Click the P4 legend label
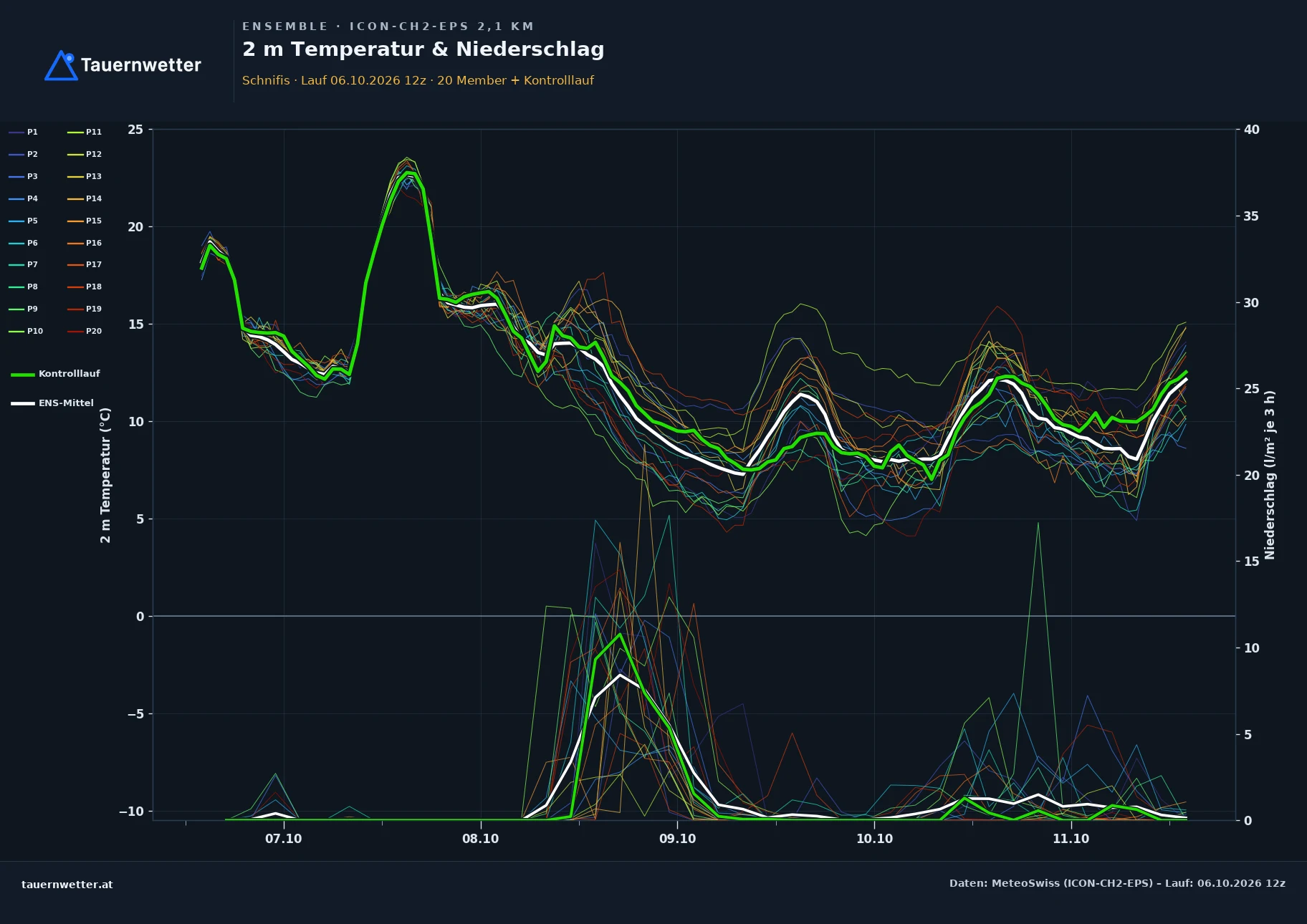Viewport: 1307px width, 924px height. pos(33,198)
